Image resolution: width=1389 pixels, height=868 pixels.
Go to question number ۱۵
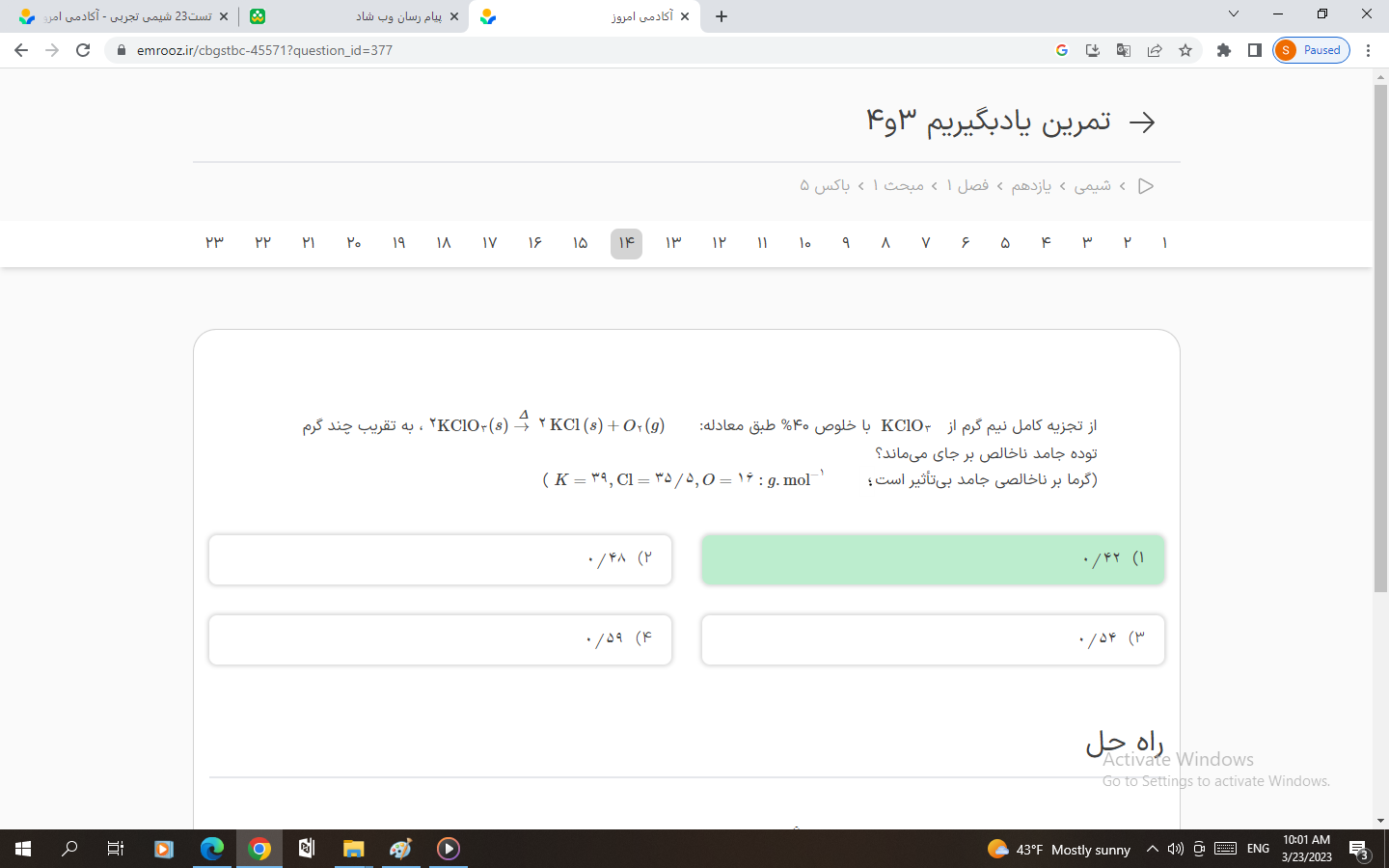[x=580, y=243]
